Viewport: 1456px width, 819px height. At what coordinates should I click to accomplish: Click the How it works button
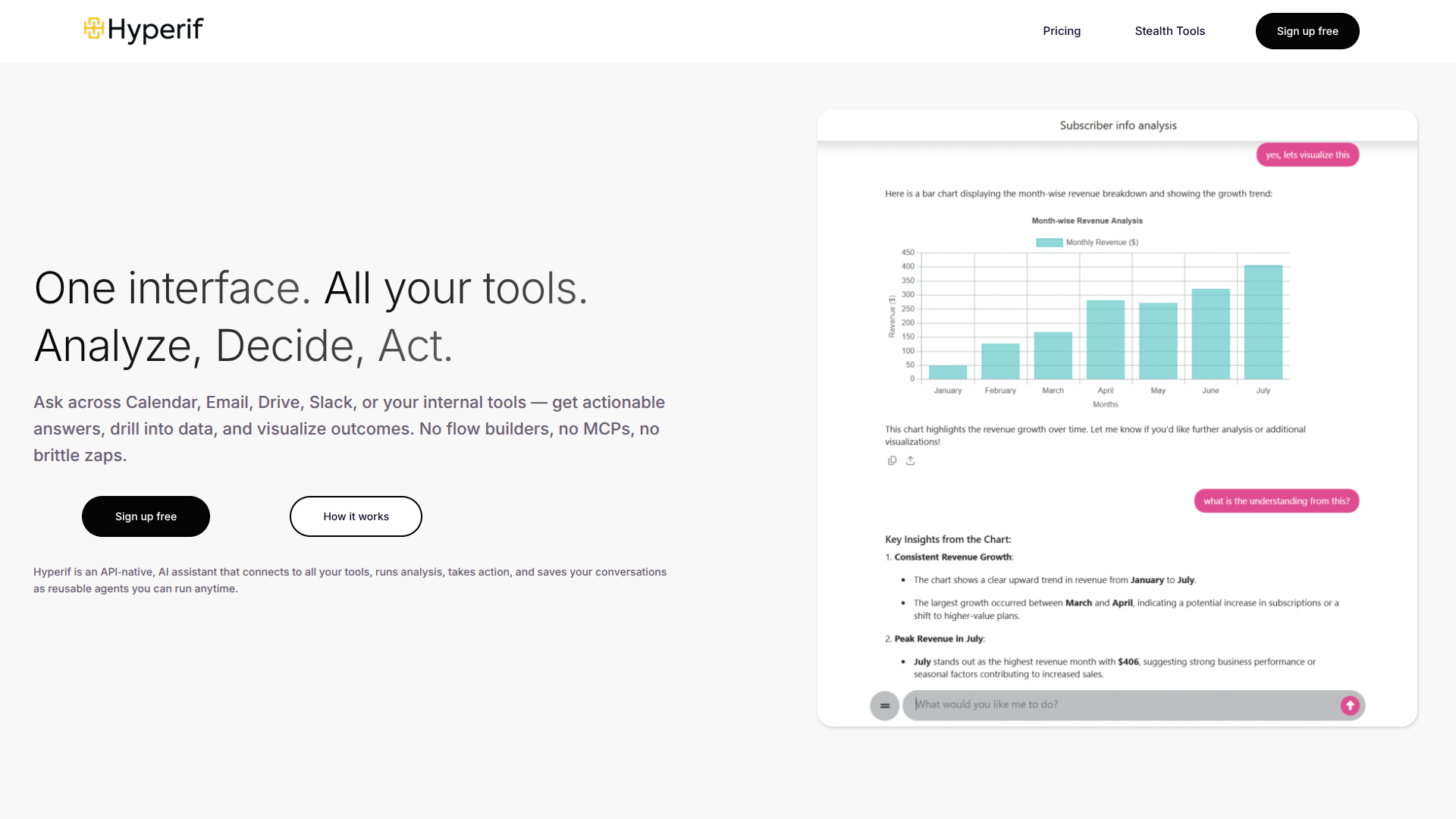point(356,516)
